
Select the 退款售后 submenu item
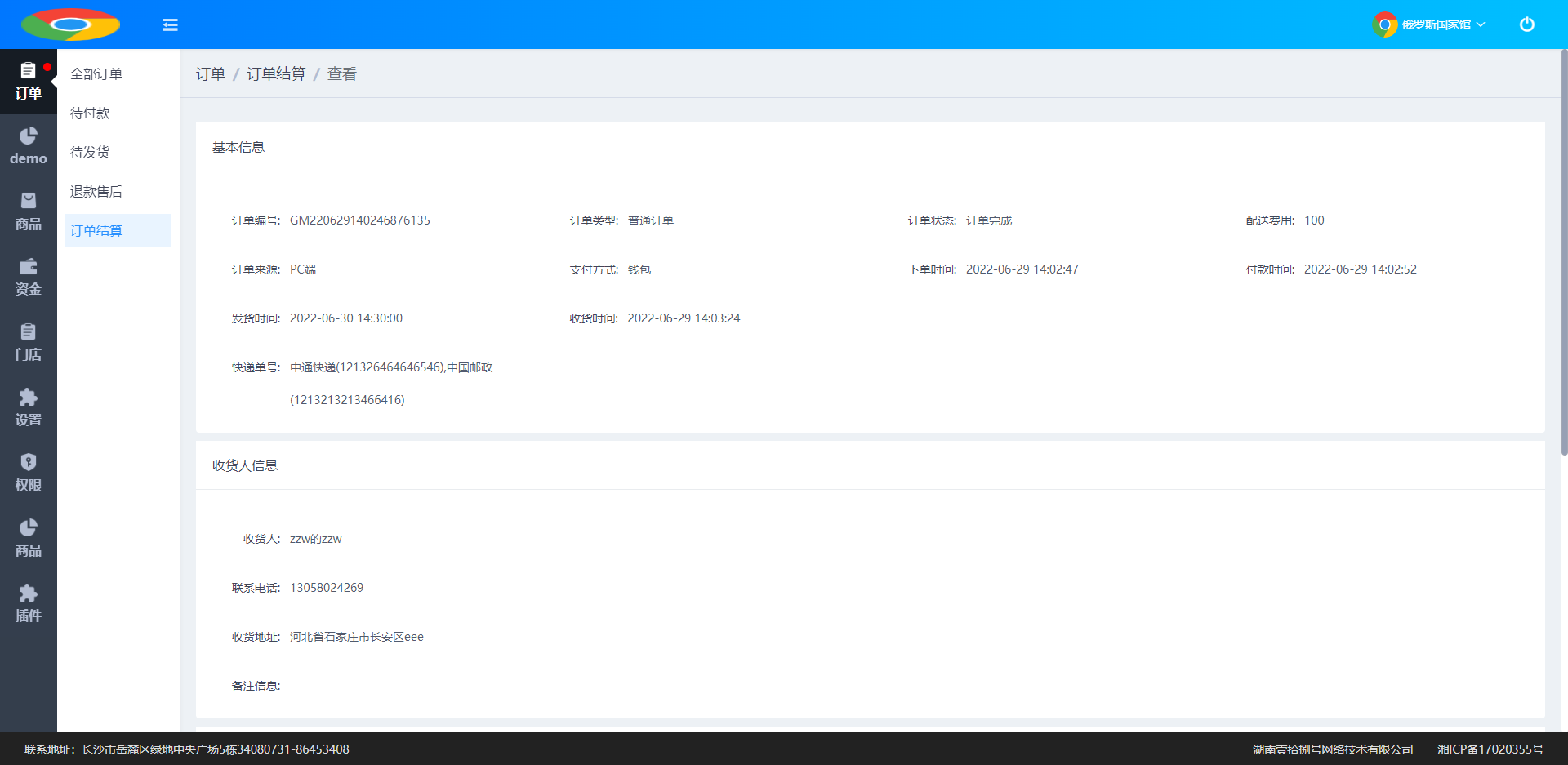point(118,191)
